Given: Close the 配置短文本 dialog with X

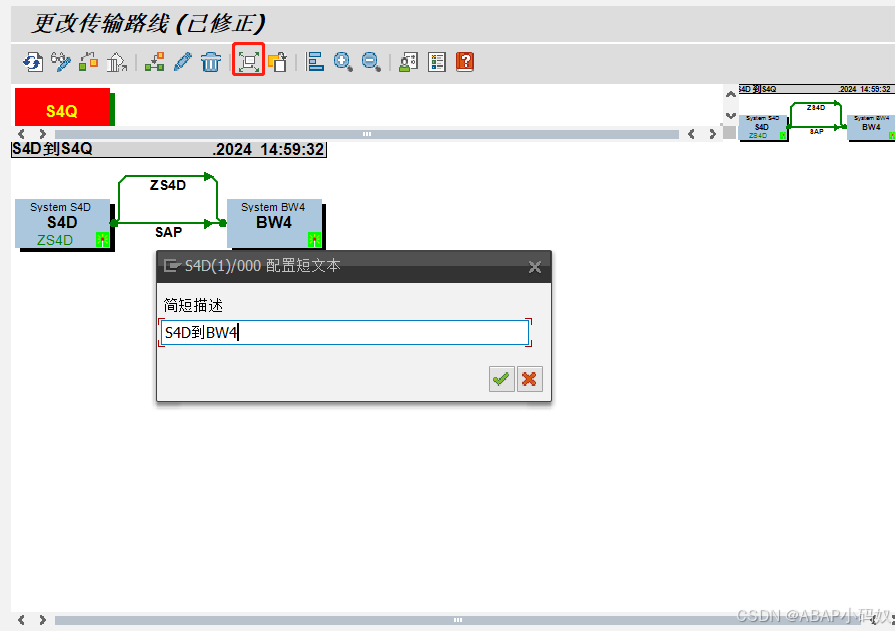Looking at the screenshot, I should 535,267.
